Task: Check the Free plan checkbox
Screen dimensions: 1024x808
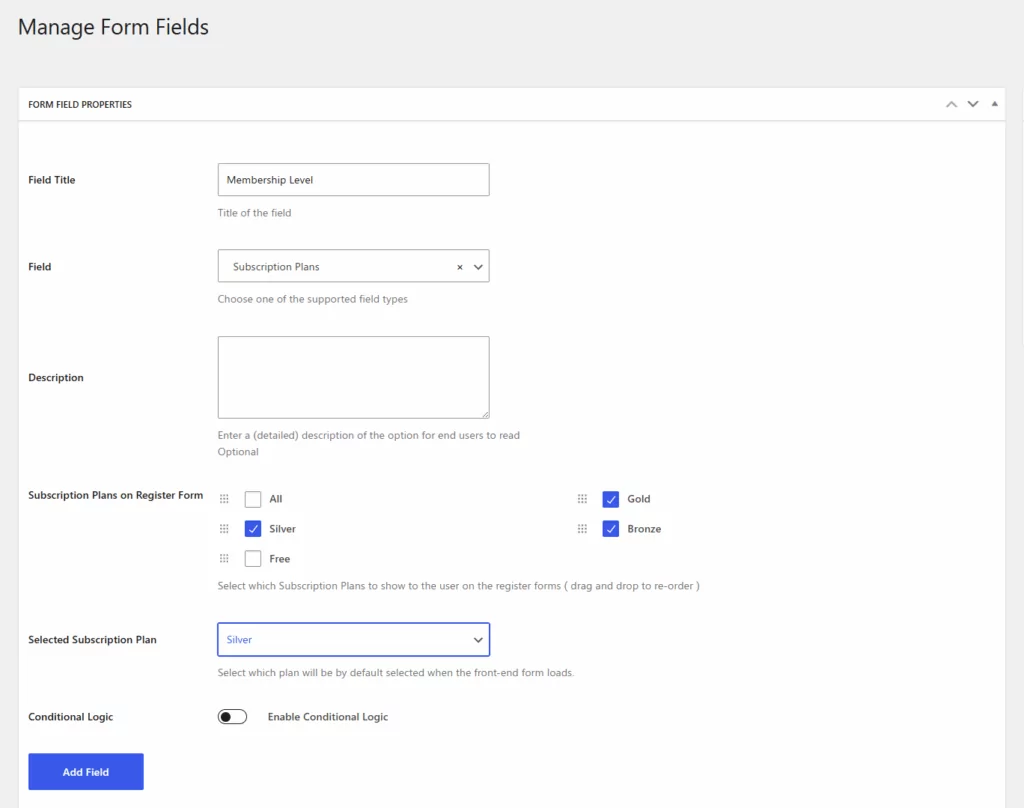Action: pos(253,559)
